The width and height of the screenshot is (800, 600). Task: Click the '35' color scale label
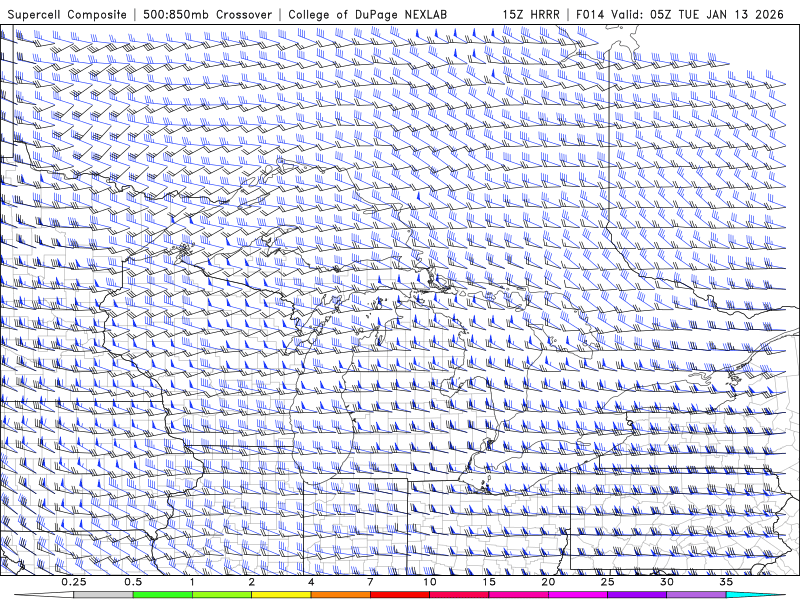726,582
